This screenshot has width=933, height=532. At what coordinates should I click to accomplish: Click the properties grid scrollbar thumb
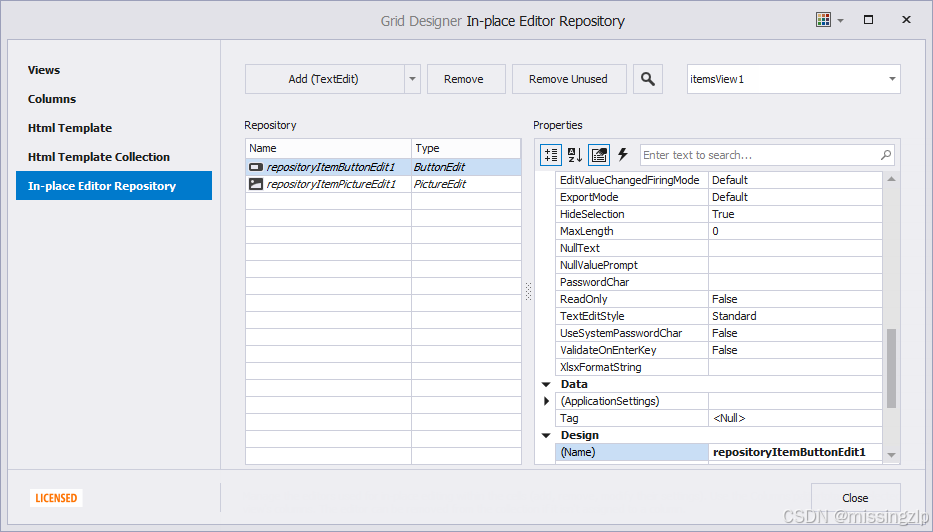891,368
